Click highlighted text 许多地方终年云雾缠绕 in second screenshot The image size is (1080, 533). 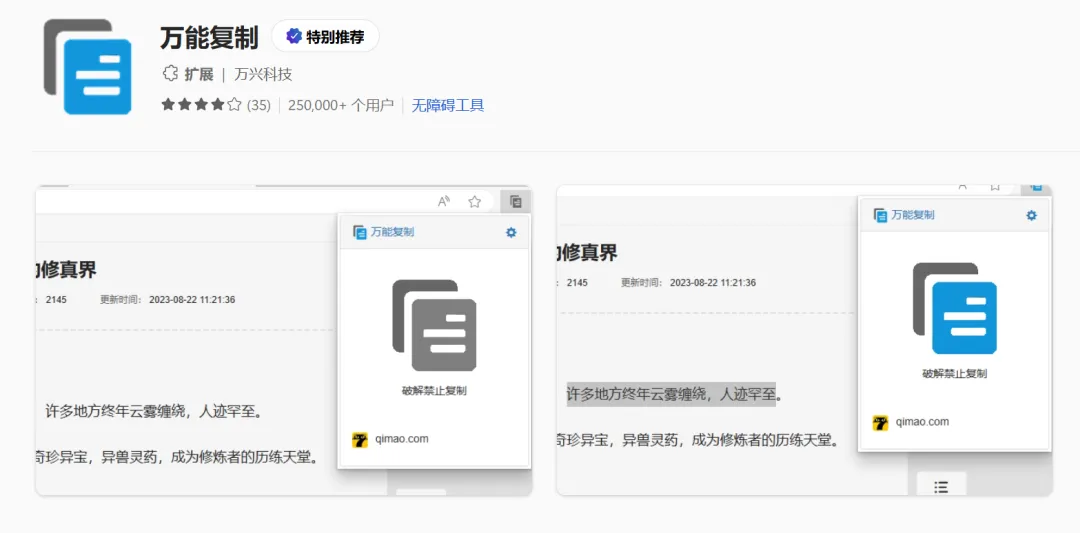click(671, 395)
